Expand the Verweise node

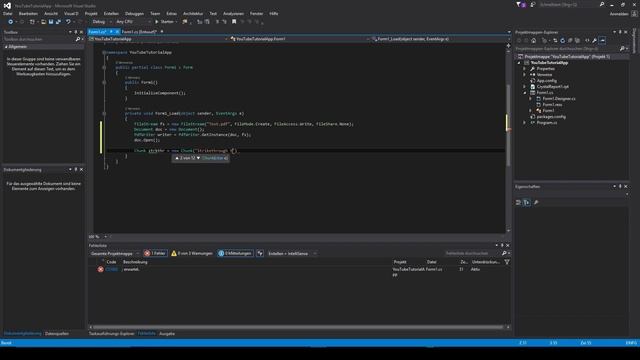coord(525,75)
